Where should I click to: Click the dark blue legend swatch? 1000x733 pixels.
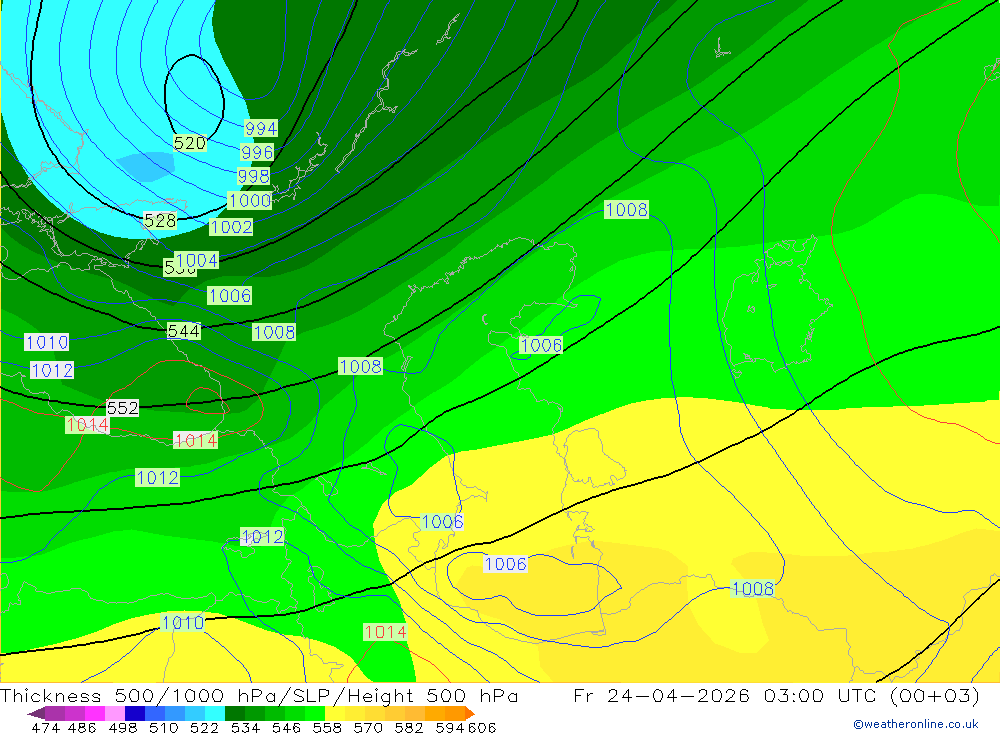tap(135, 713)
